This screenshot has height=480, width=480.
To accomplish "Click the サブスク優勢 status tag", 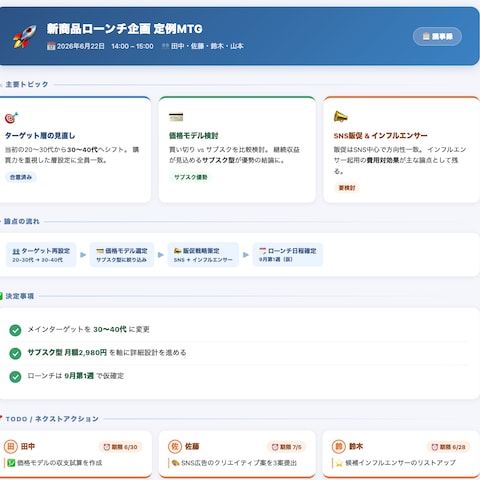I will tap(191, 177).
